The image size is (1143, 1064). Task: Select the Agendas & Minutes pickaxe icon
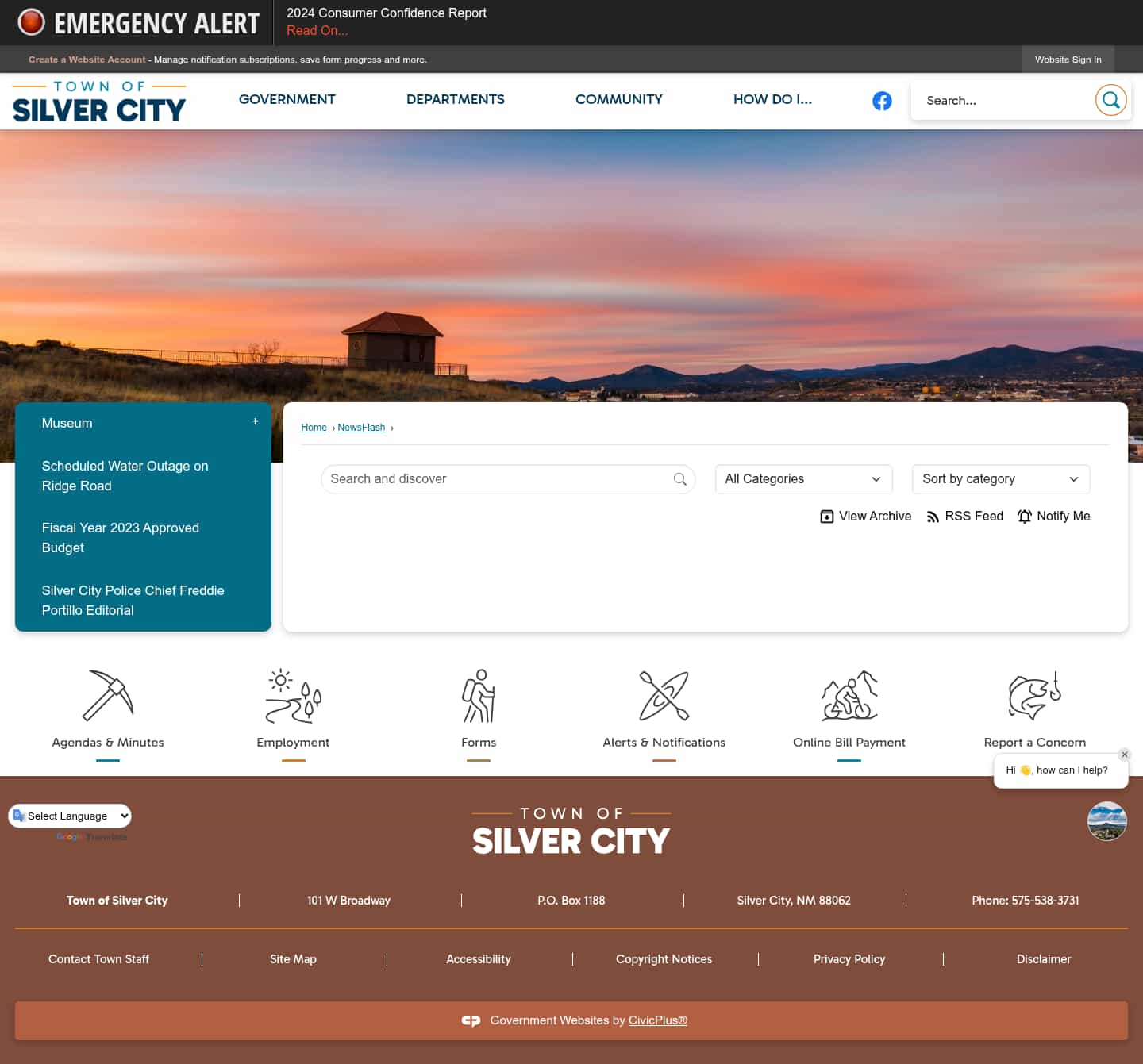pyautogui.click(x=107, y=697)
